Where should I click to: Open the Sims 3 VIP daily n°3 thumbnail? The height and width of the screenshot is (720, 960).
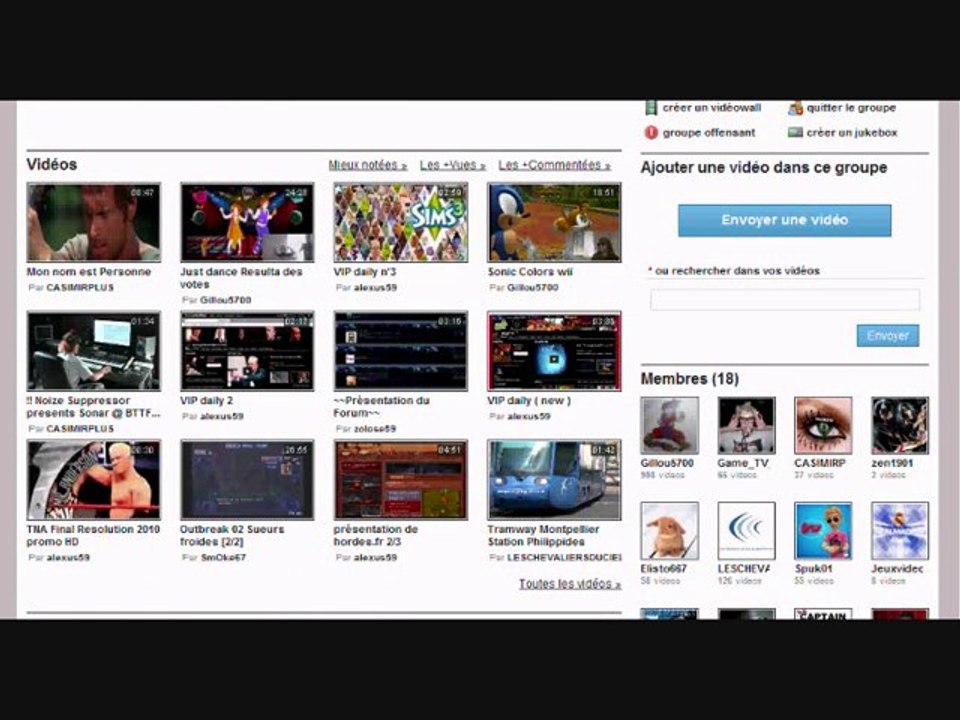[x=401, y=222]
